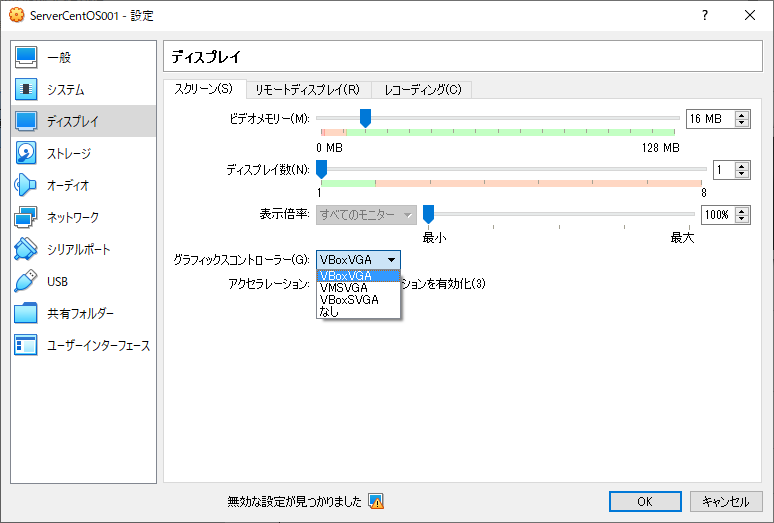
Task: Decrease scale factor with down arrow
Action: [741, 219]
